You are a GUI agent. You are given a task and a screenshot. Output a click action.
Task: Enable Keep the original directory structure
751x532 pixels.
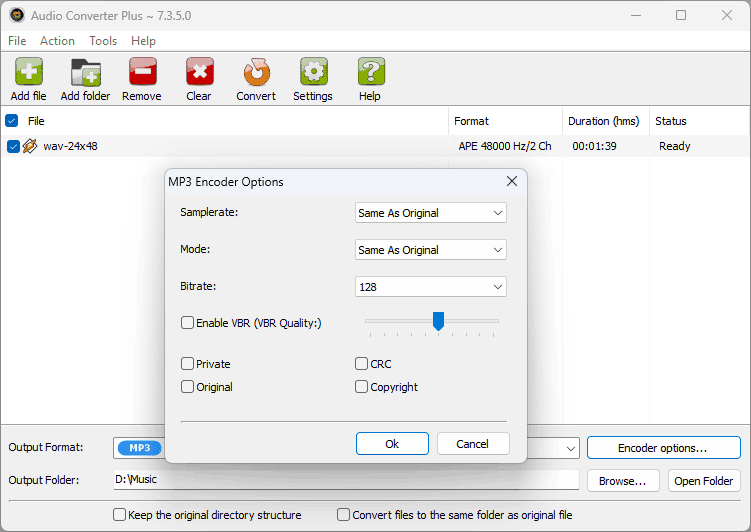[119, 515]
